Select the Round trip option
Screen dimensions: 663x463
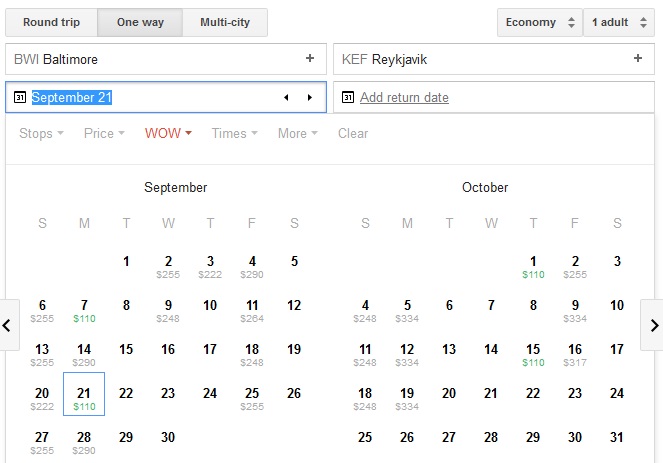pos(53,22)
